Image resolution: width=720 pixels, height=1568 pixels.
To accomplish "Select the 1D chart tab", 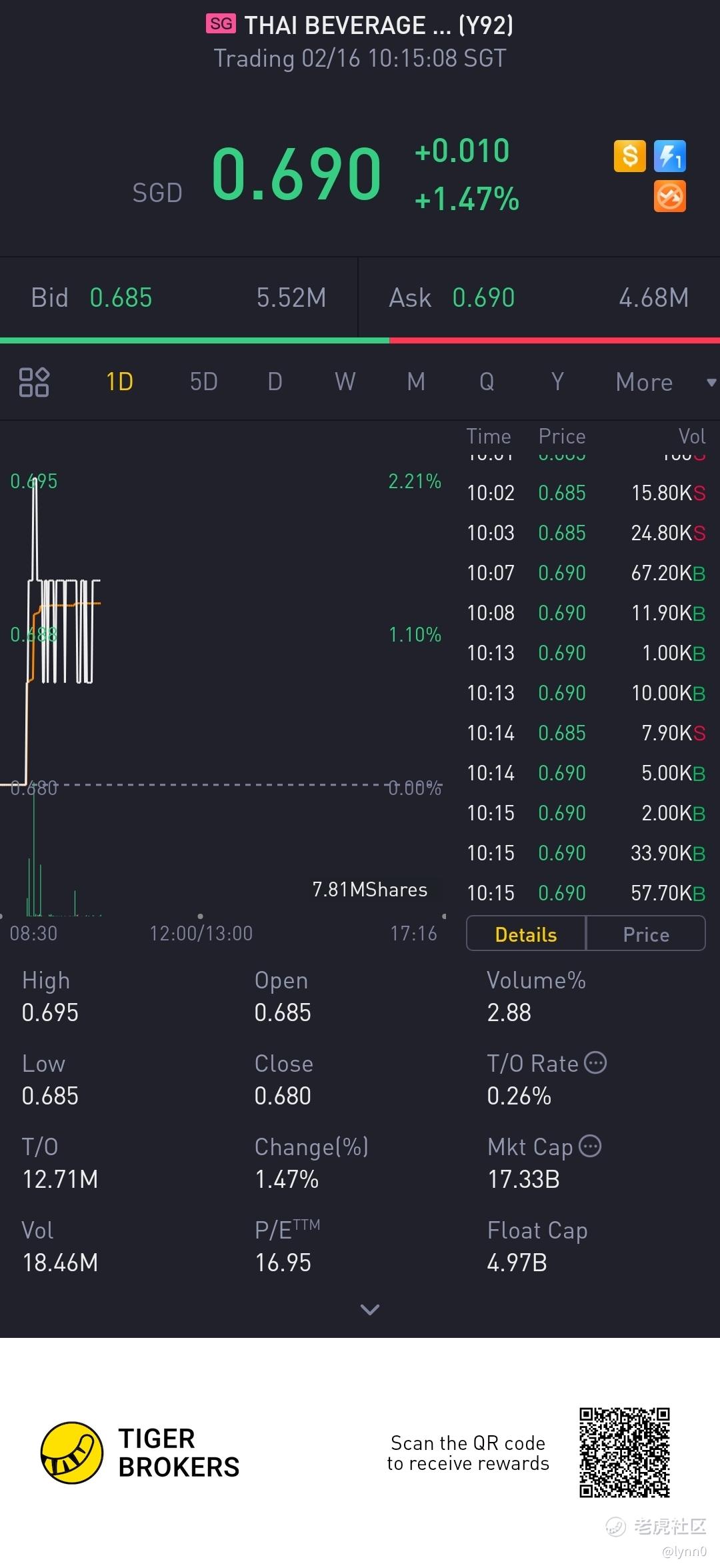I will click(x=120, y=382).
